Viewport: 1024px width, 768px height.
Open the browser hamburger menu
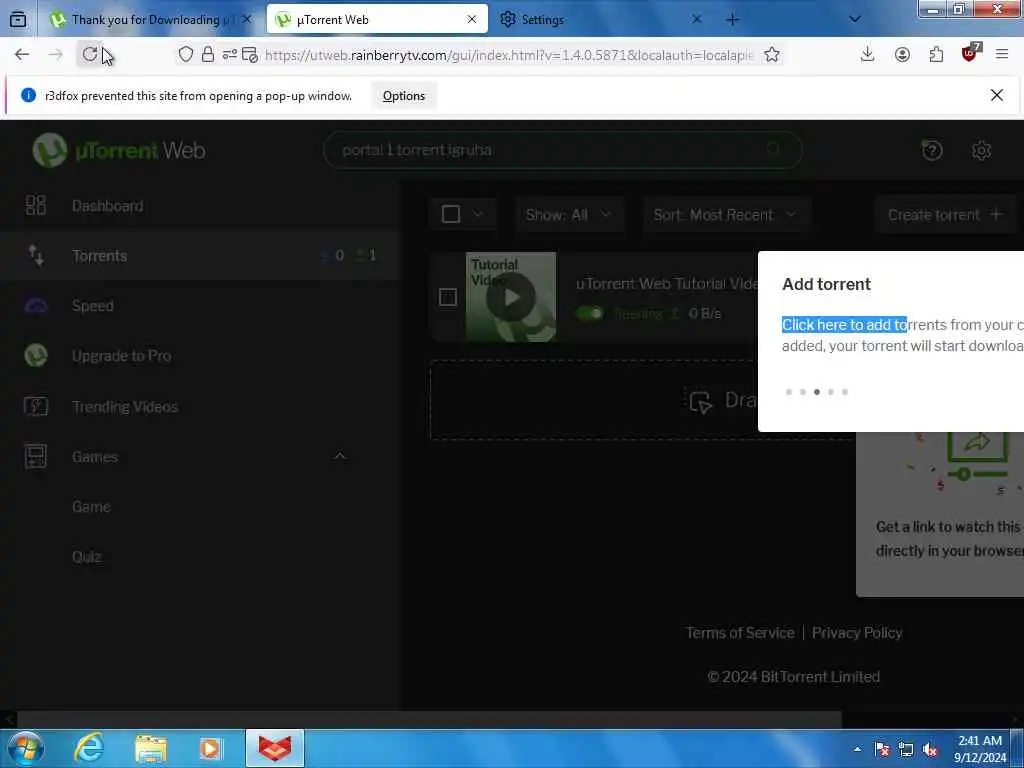pyautogui.click(x=1002, y=55)
